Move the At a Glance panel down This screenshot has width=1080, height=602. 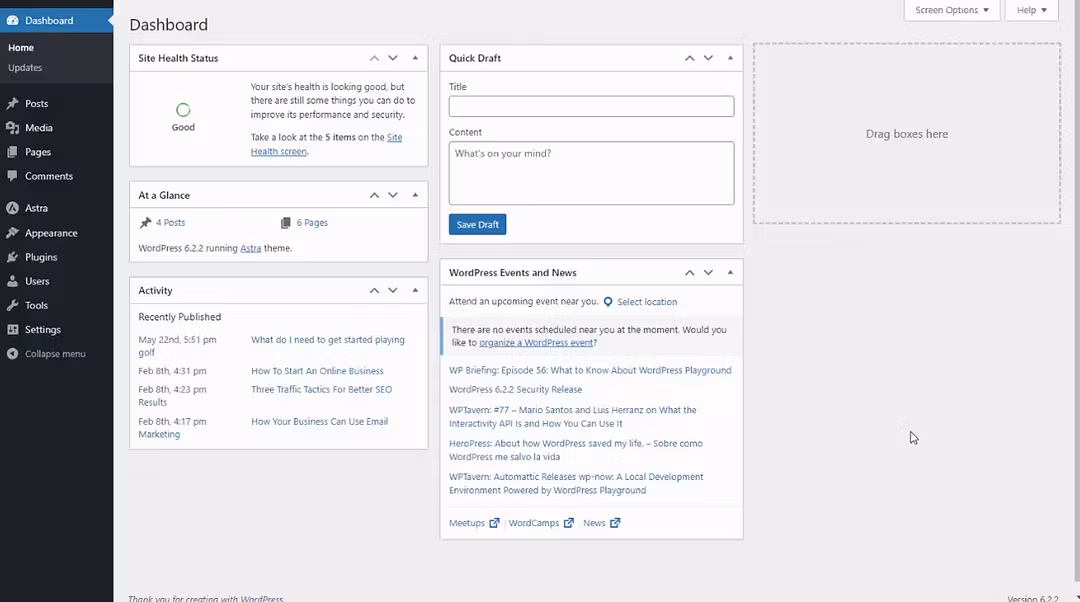coord(393,196)
